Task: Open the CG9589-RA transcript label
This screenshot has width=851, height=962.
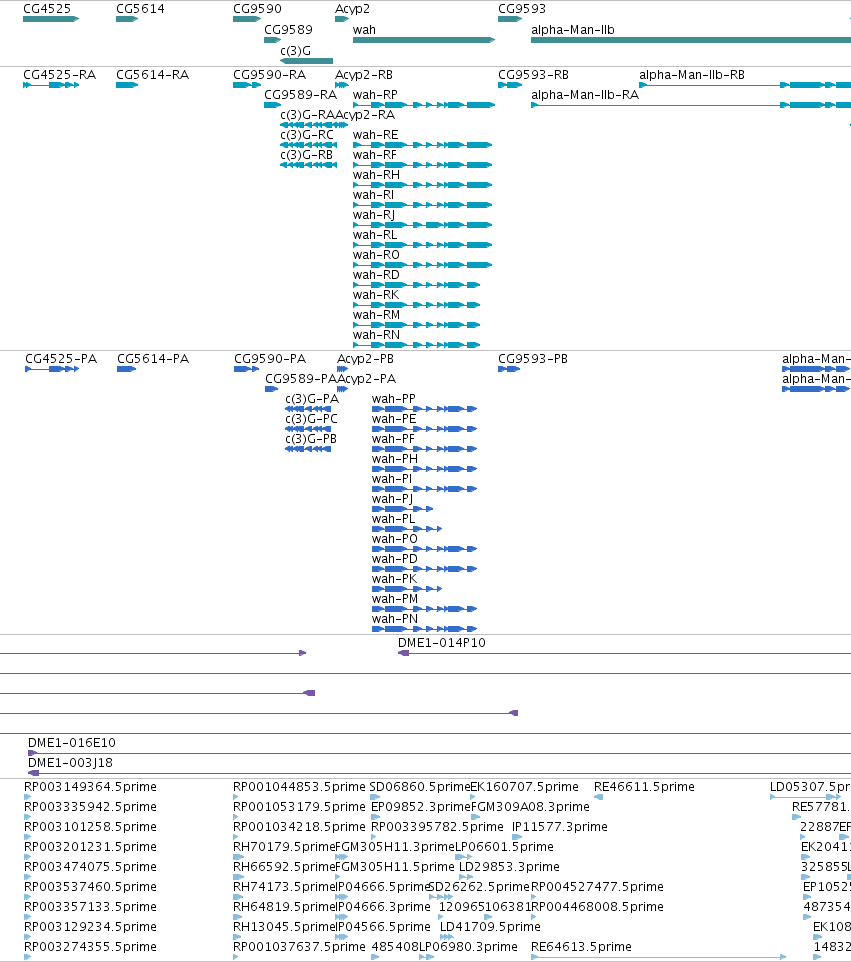Action: coord(301,95)
